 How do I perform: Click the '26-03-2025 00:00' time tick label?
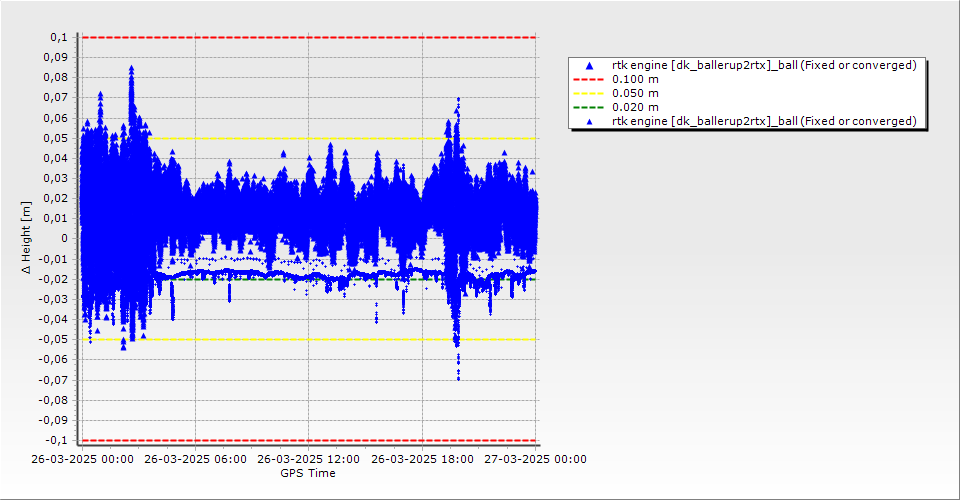click(83, 459)
